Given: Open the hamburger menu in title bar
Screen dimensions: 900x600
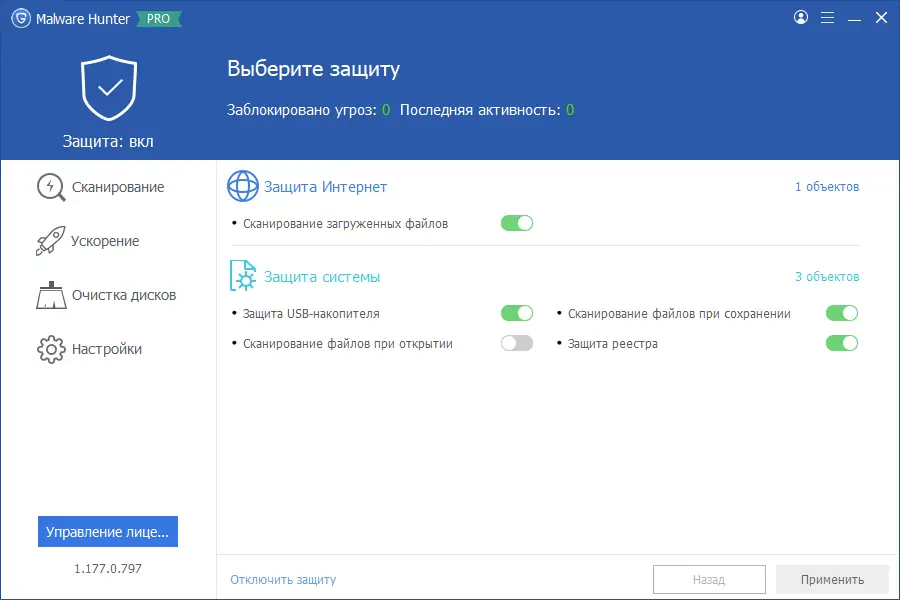Looking at the screenshot, I should point(827,18).
